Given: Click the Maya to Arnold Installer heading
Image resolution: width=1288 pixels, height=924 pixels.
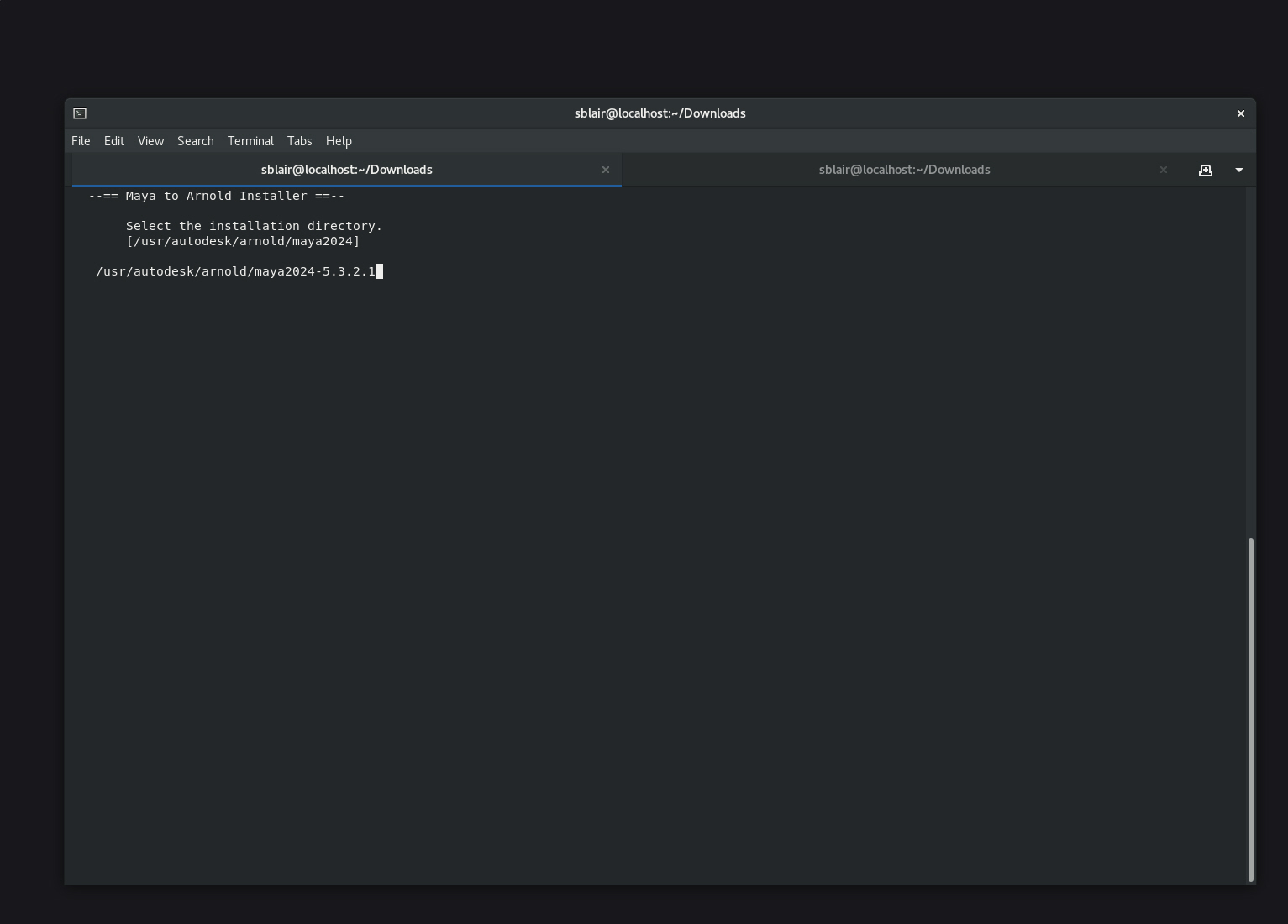Looking at the screenshot, I should 215,196.
